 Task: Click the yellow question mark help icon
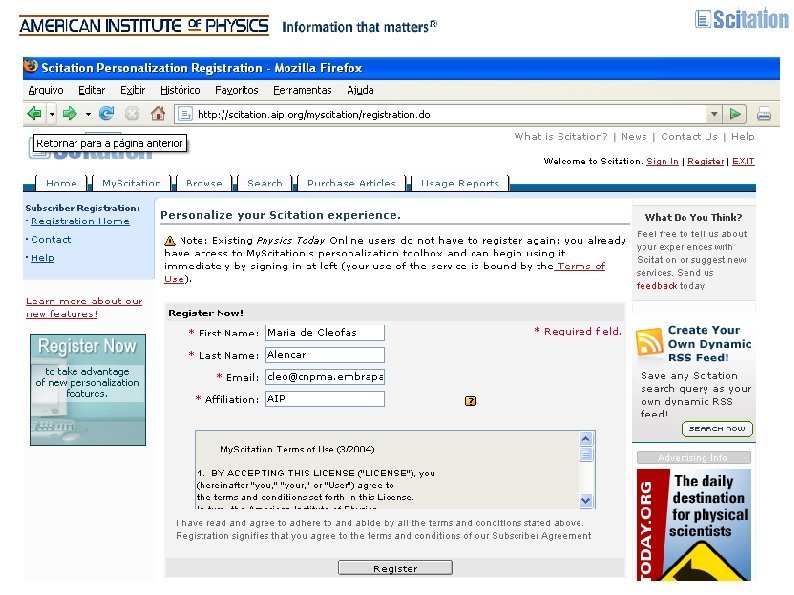pyautogui.click(x=470, y=401)
